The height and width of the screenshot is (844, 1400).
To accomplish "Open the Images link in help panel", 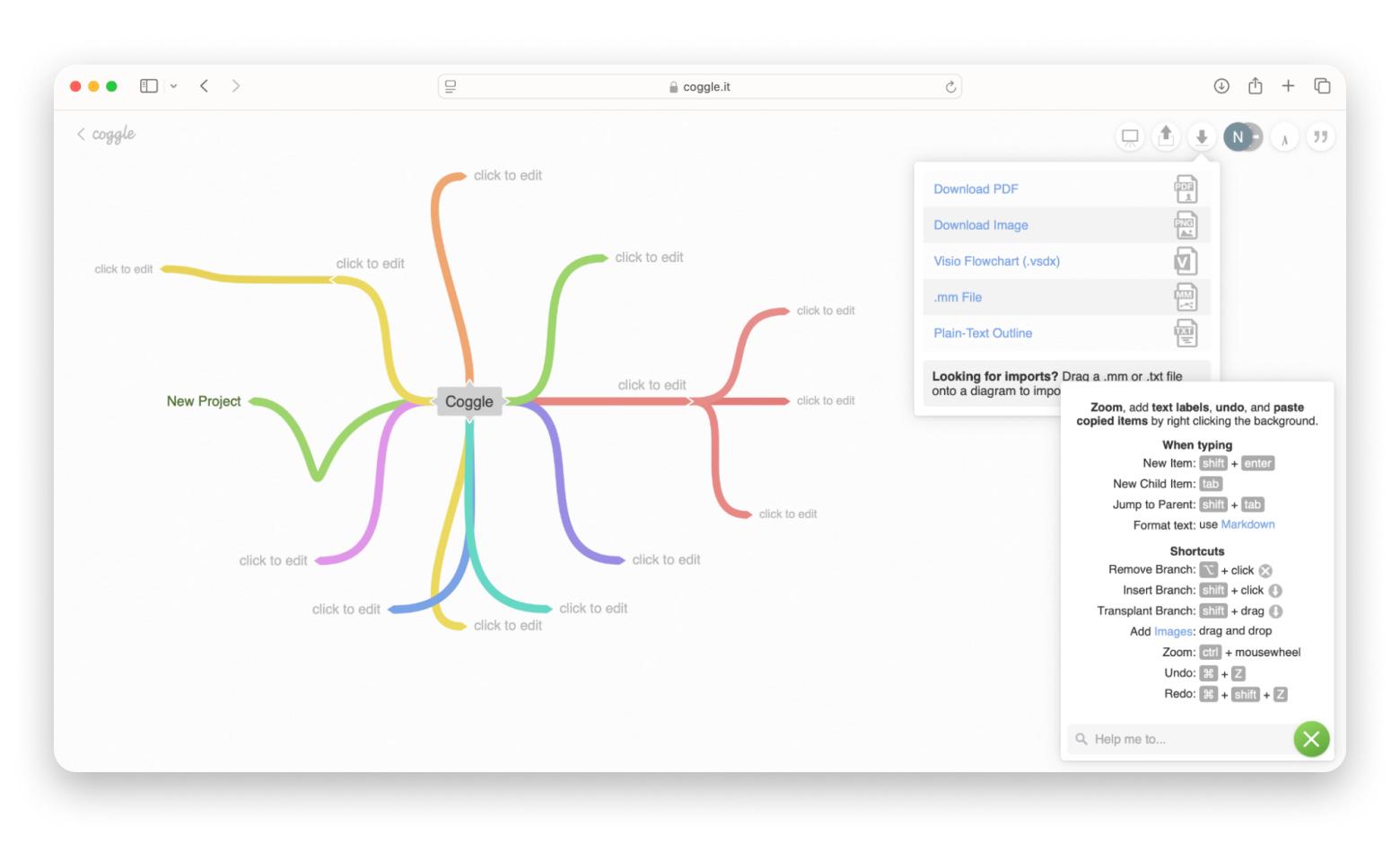I will pyautogui.click(x=1174, y=632).
